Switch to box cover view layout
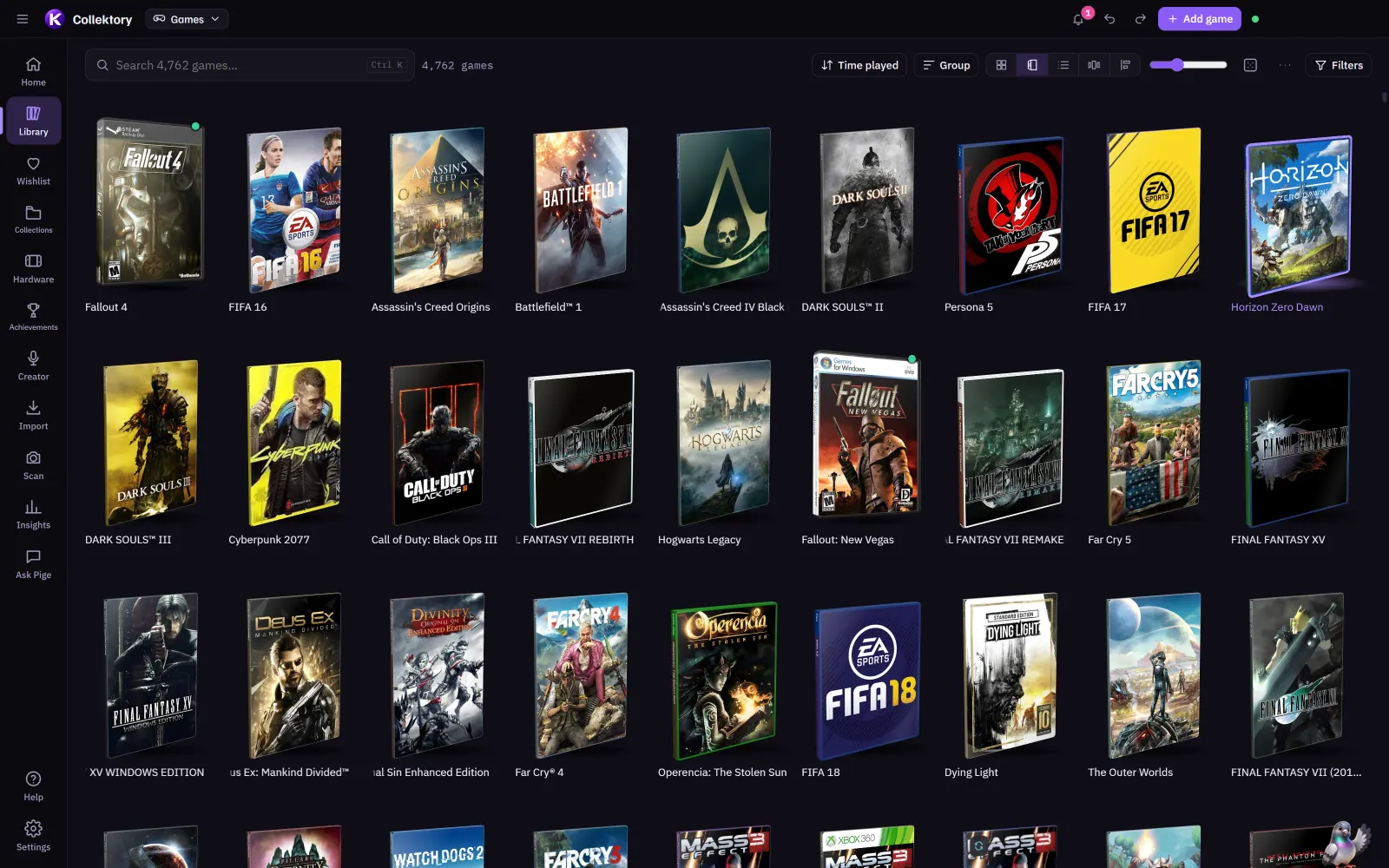This screenshot has width=1389, height=868. coord(1032,65)
